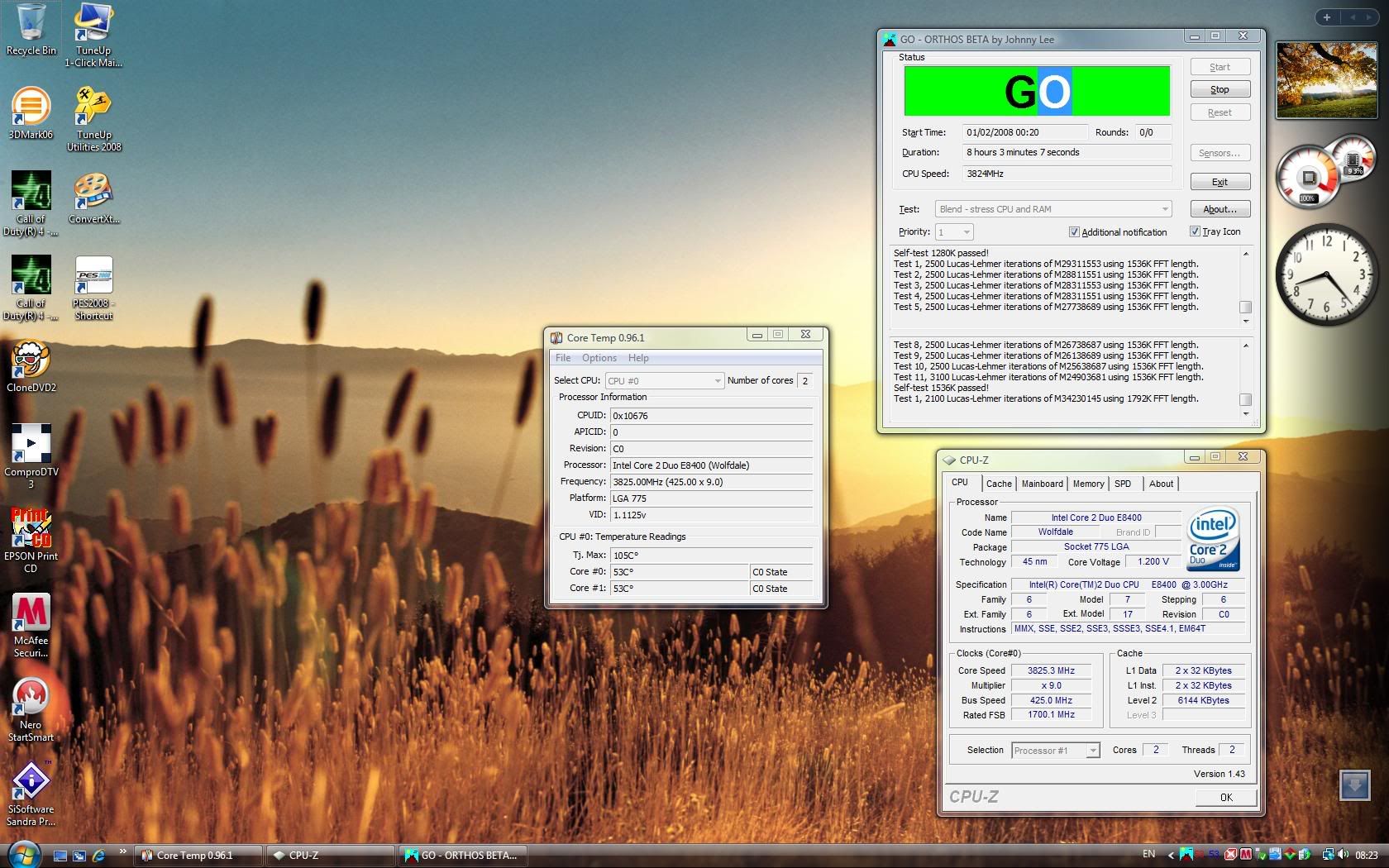This screenshot has width=1389, height=868.
Task: Open the 3DMark06 desktop shortcut
Action: (x=31, y=113)
